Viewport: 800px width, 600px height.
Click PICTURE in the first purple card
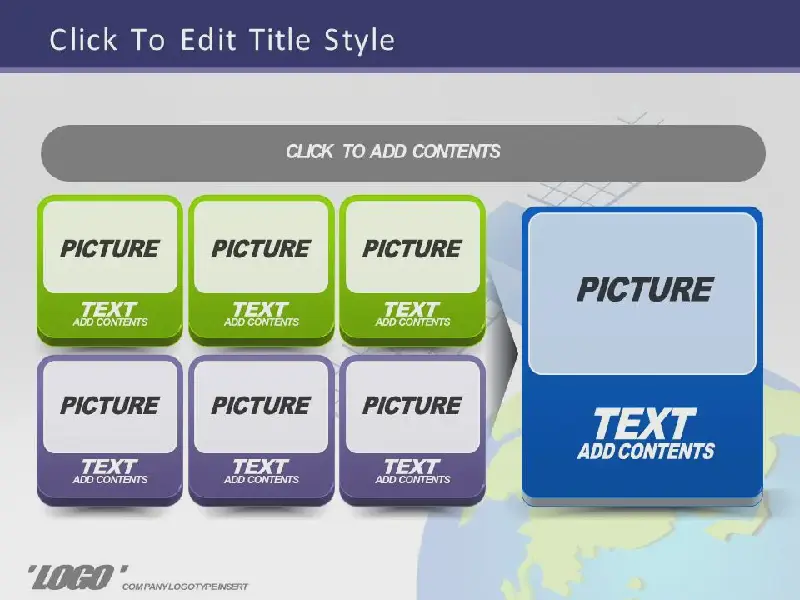tap(110, 406)
